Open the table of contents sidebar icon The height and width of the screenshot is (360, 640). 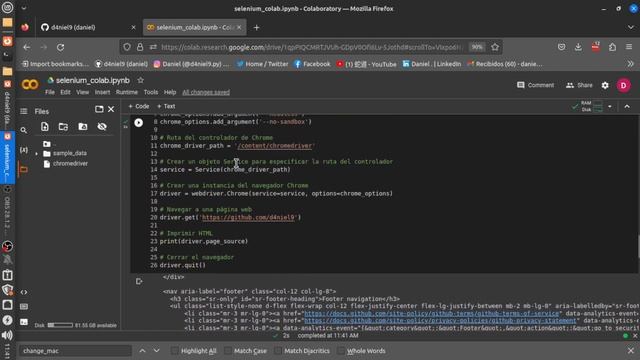[x=24, y=111]
